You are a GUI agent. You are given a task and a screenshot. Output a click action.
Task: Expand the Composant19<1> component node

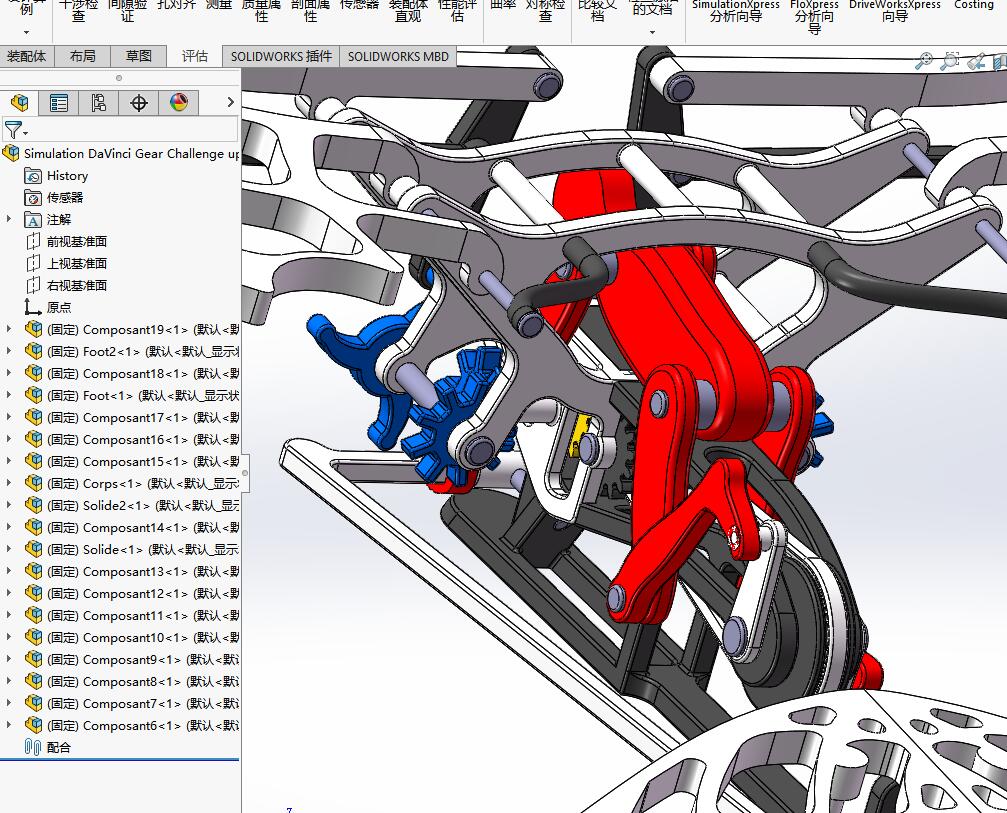point(9,329)
